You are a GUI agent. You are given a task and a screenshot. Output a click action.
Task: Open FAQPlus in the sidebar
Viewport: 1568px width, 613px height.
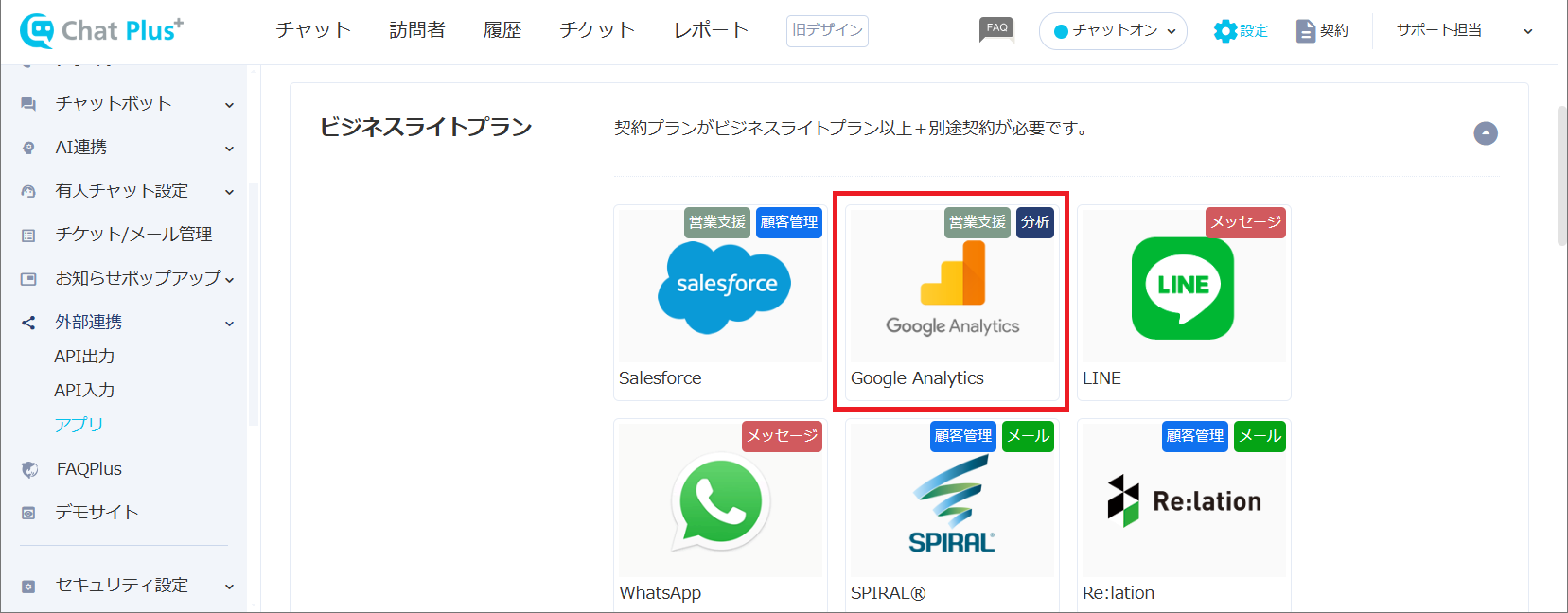tap(89, 469)
